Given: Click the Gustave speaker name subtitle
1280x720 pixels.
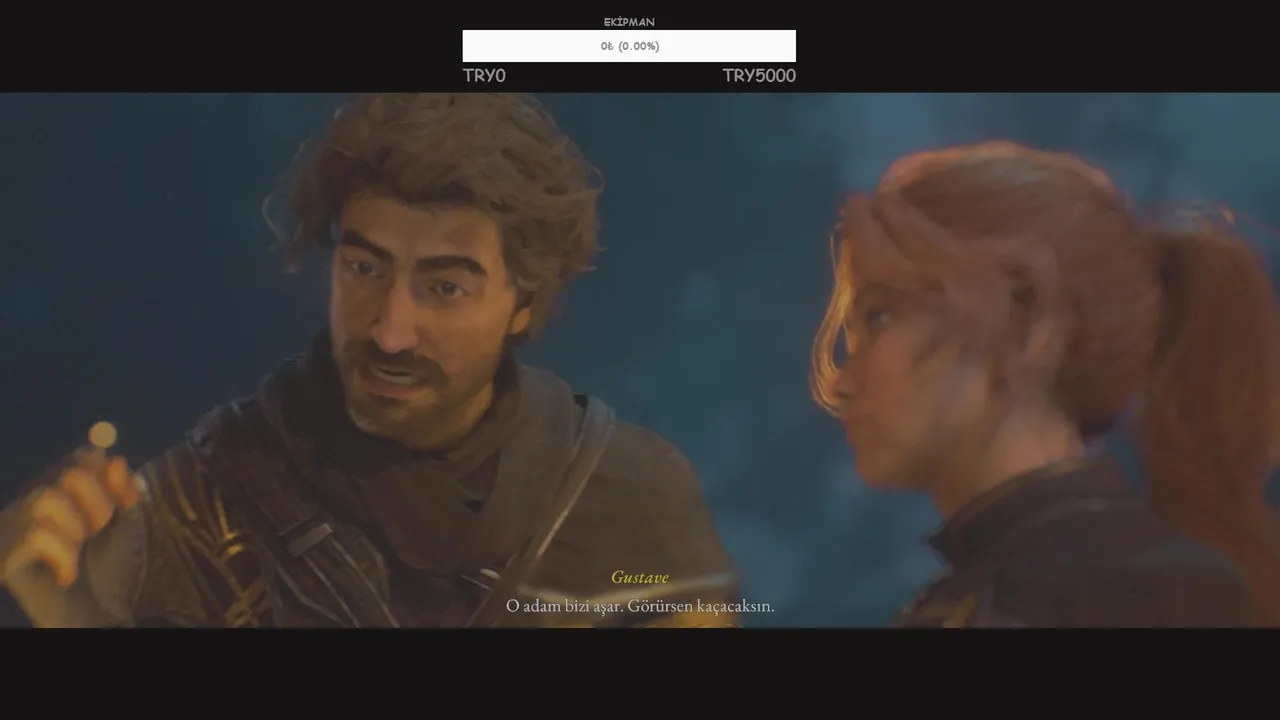Looking at the screenshot, I should tap(640, 578).
